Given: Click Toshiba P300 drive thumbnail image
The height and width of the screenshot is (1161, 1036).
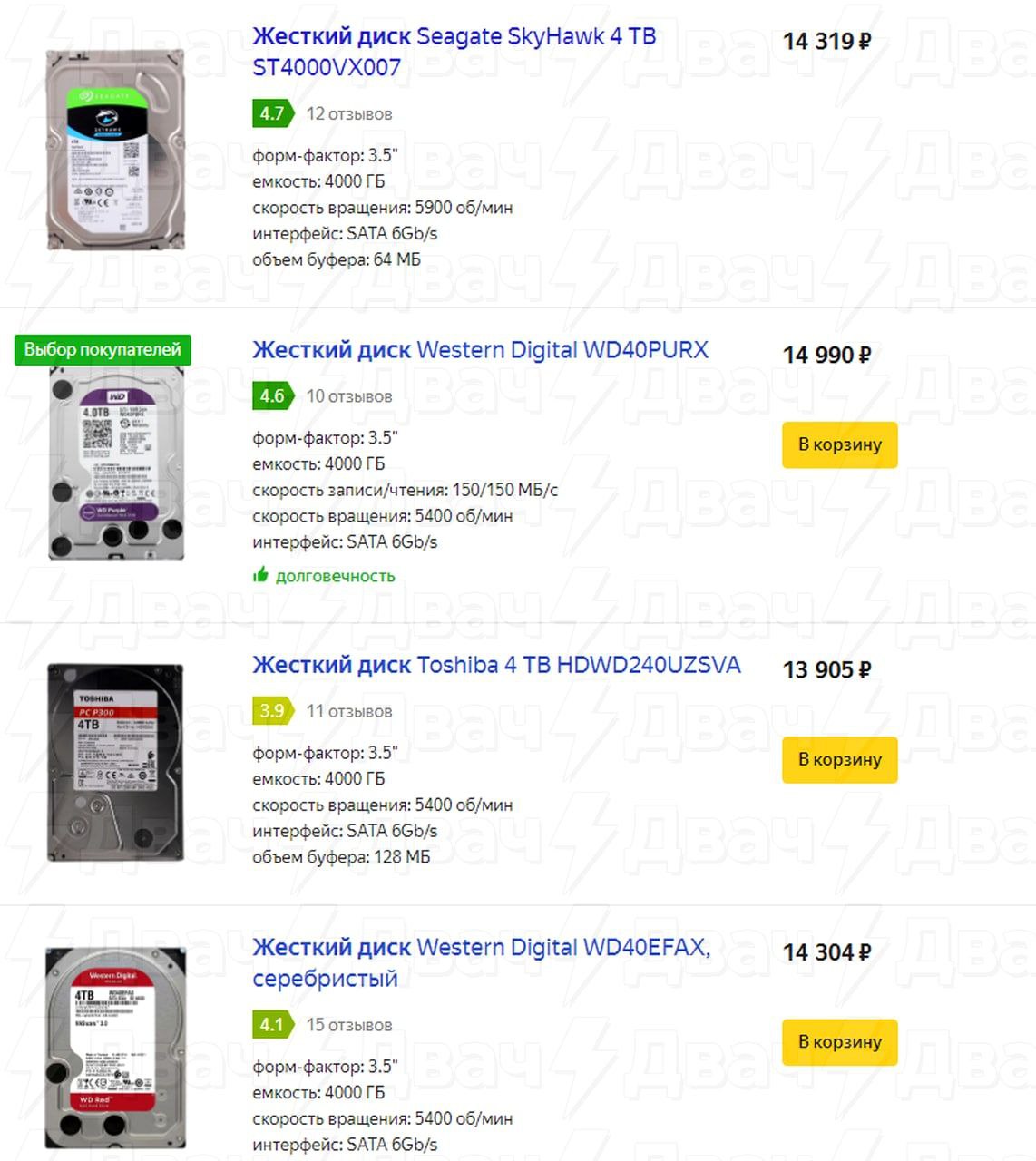Looking at the screenshot, I should [x=115, y=762].
